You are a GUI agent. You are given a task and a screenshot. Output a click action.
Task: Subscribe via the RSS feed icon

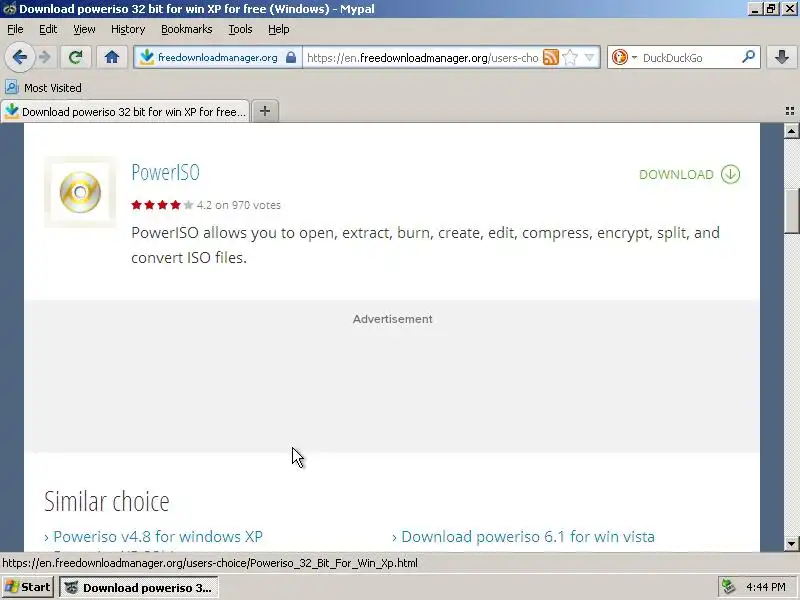coord(551,57)
